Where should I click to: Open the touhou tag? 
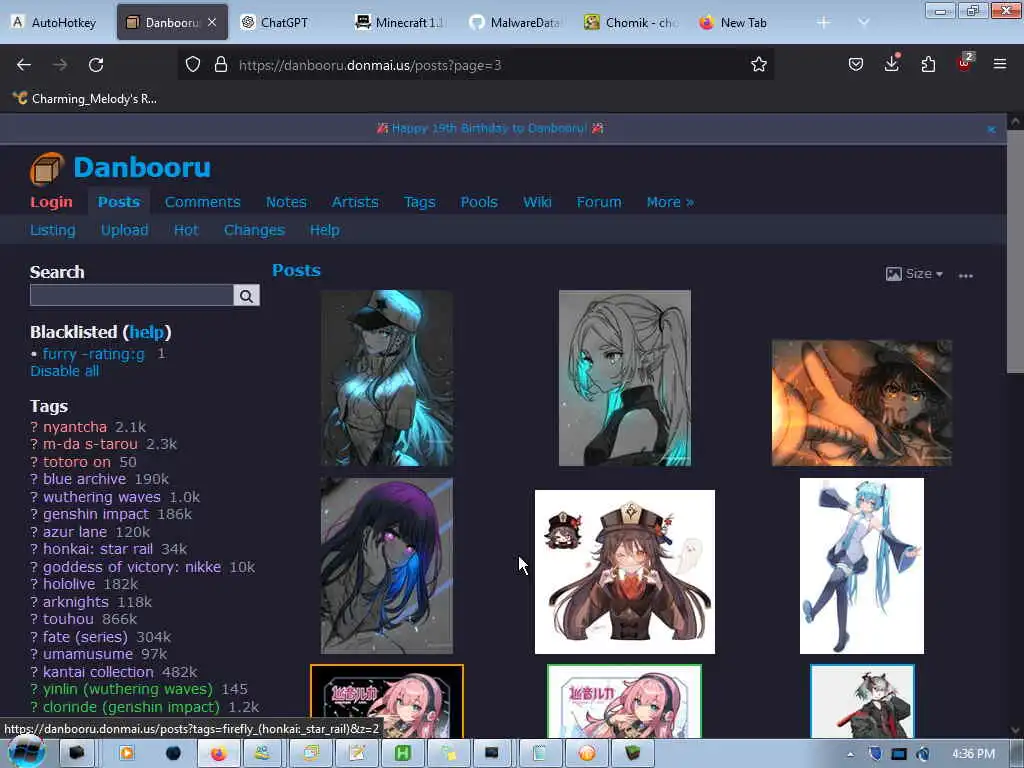tap(68, 619)
